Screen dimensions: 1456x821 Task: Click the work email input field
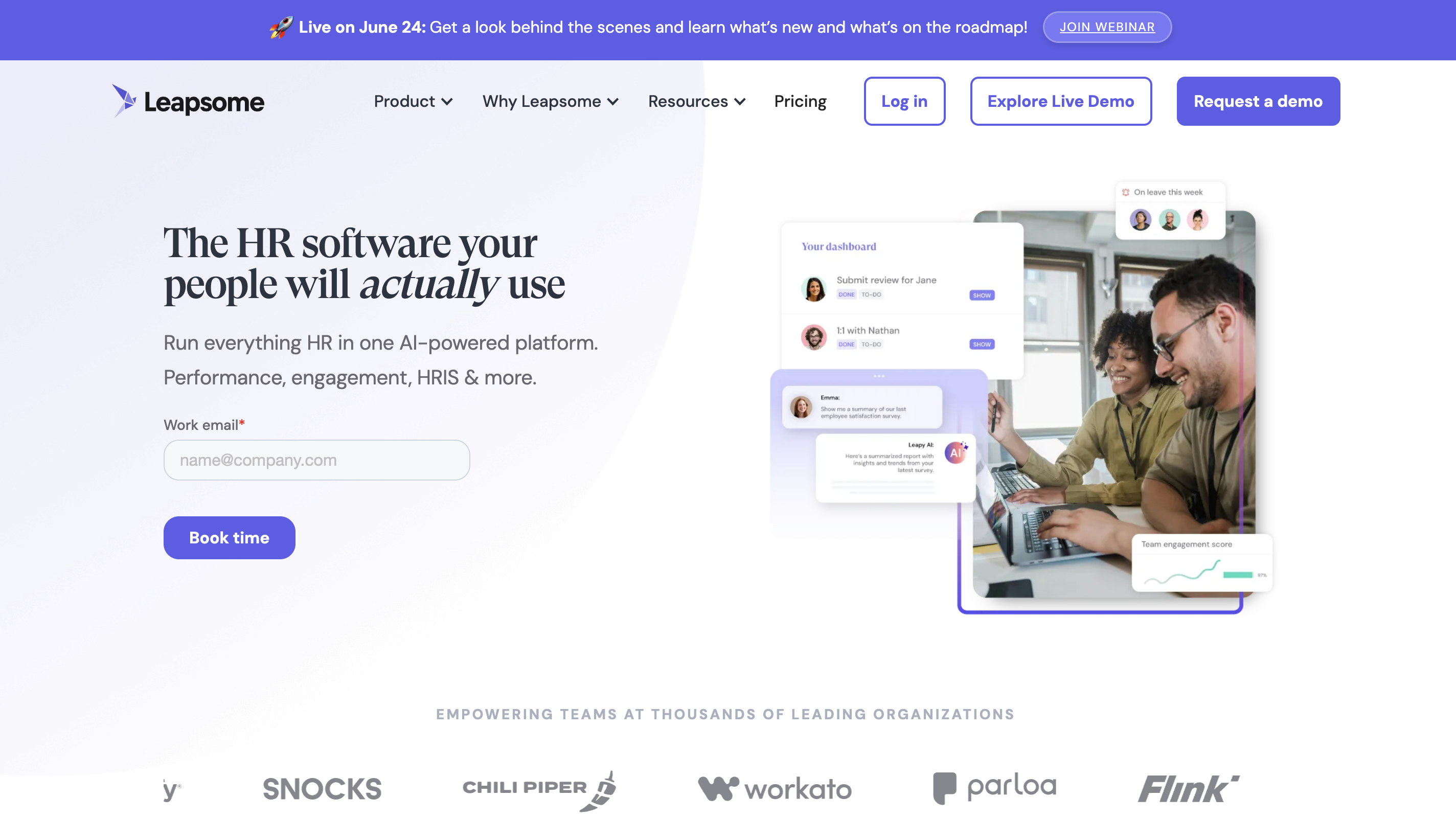pos(316,460)
